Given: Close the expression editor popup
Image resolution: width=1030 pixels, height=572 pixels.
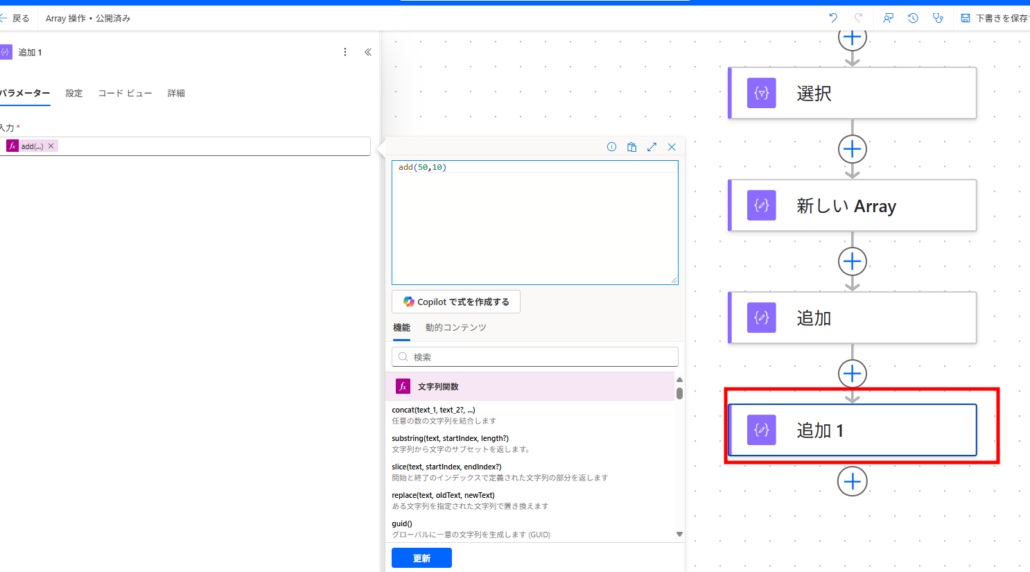Looking at the screenshot, I should tap(672, 147).
